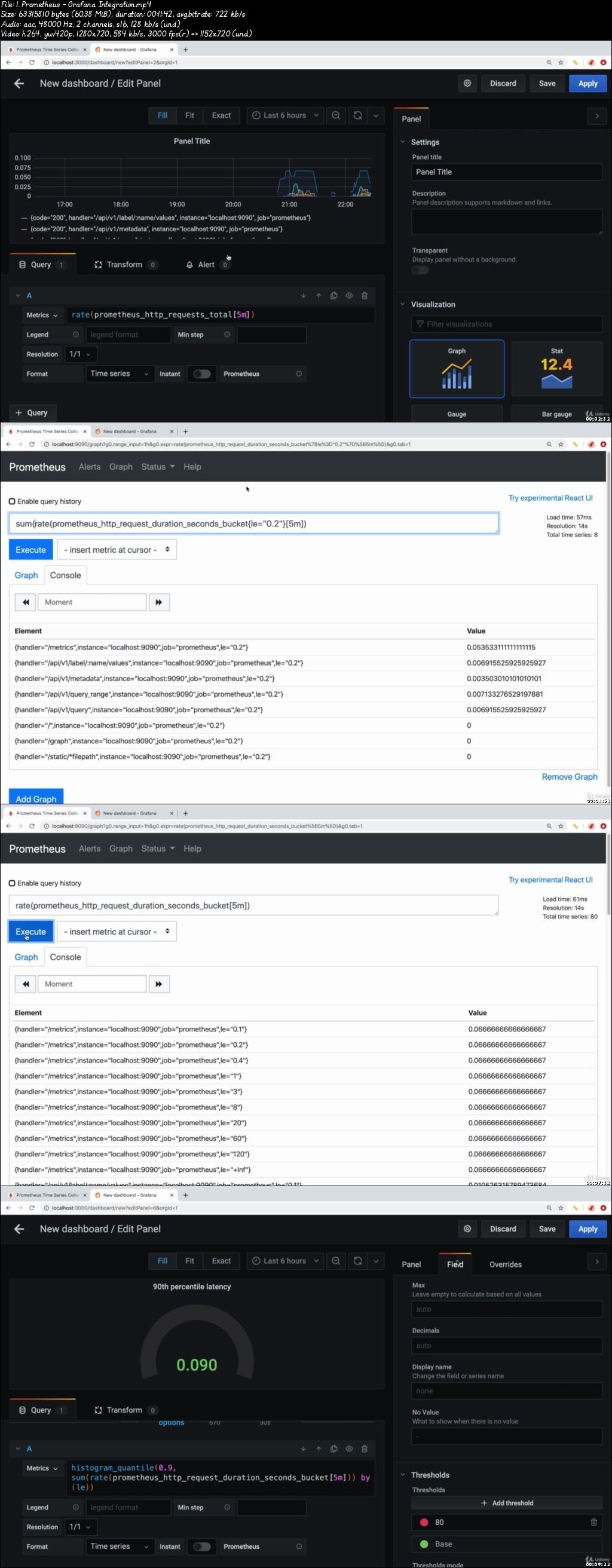Rewind the evaluation time on the 80-series Prometheus page
The height and width of the screenshot is (1568, 612).
point(26,984)
